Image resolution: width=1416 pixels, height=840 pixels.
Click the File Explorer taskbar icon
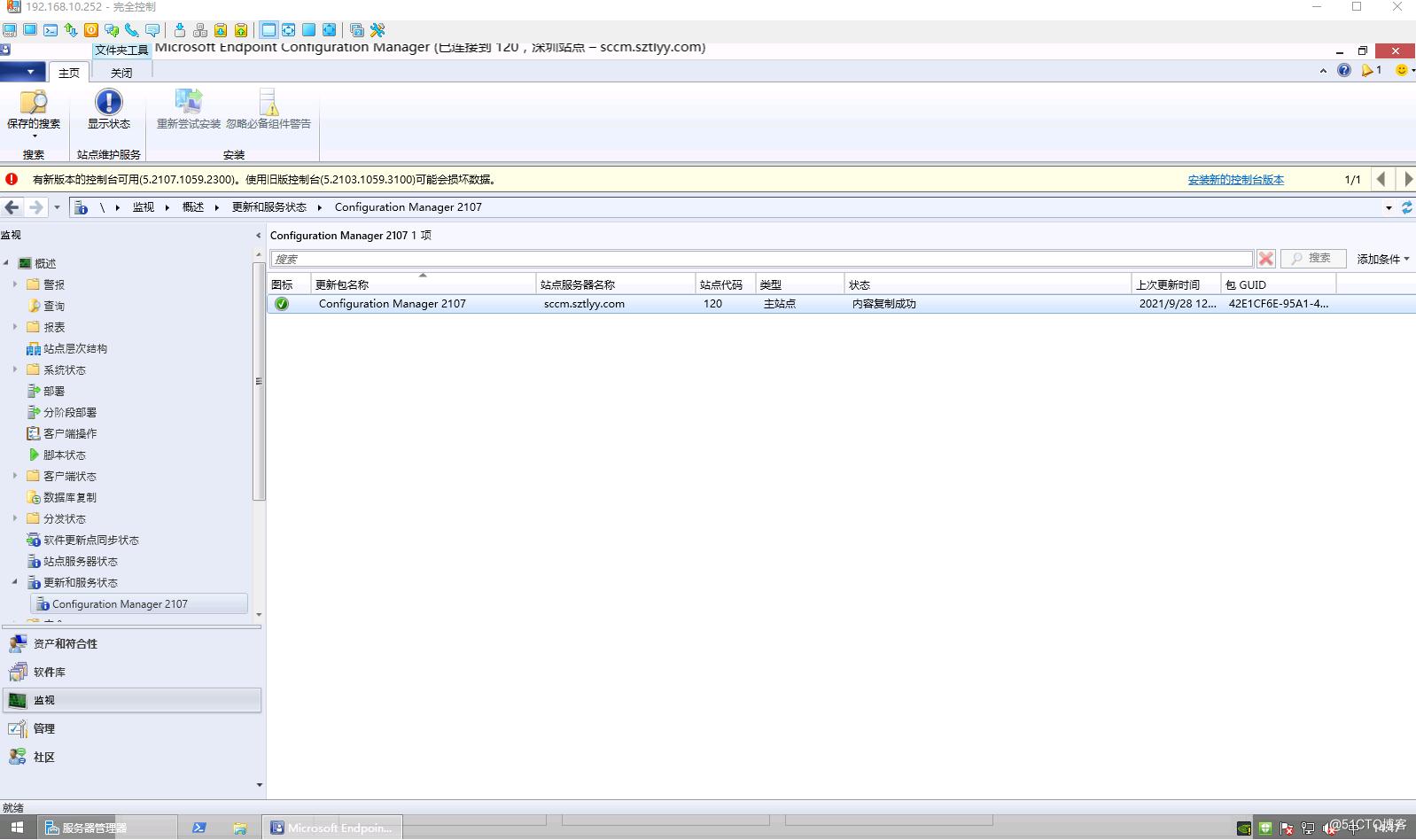pos(240,828)
